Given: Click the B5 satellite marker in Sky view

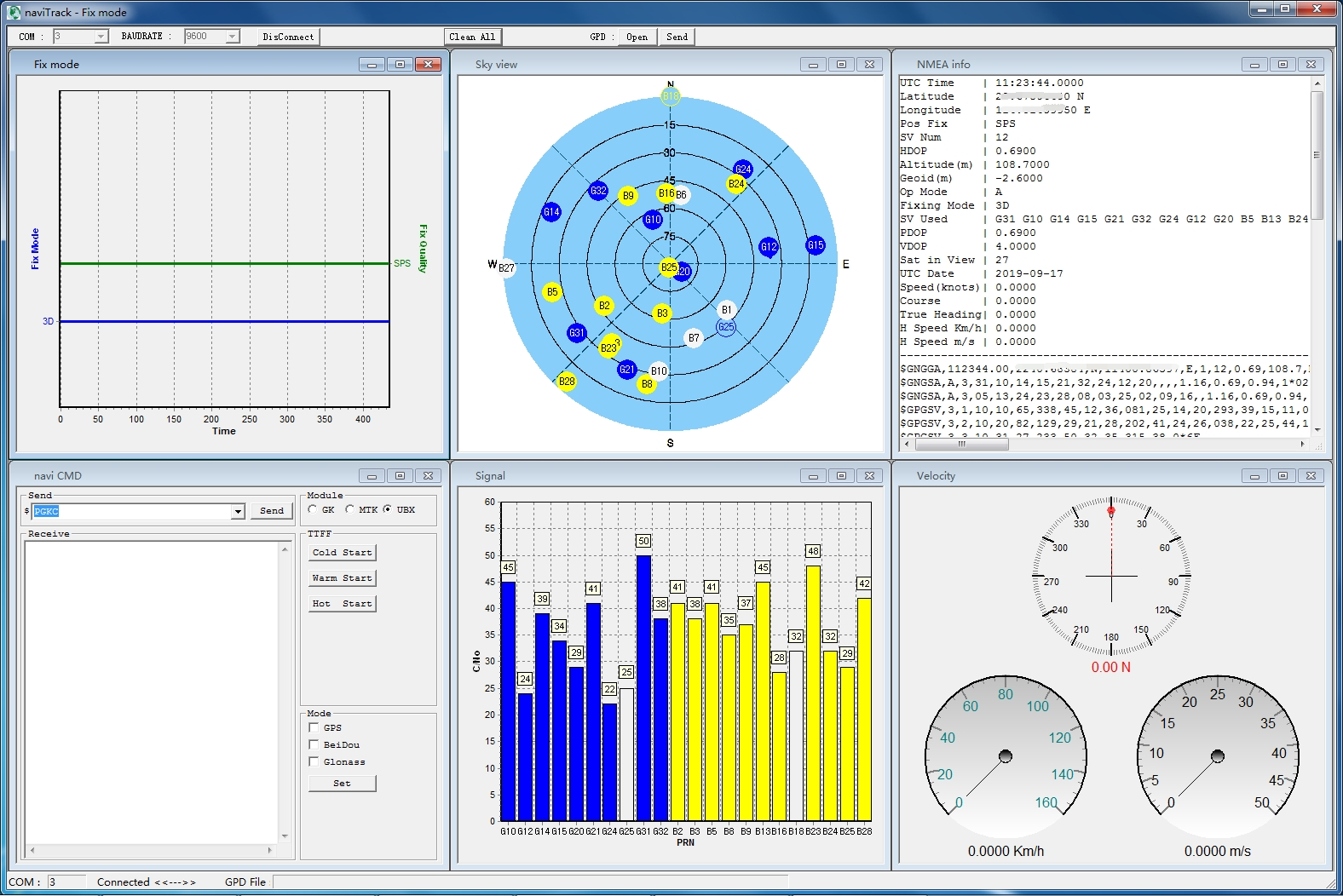Looking at the screenshot, I should (552, 292).
